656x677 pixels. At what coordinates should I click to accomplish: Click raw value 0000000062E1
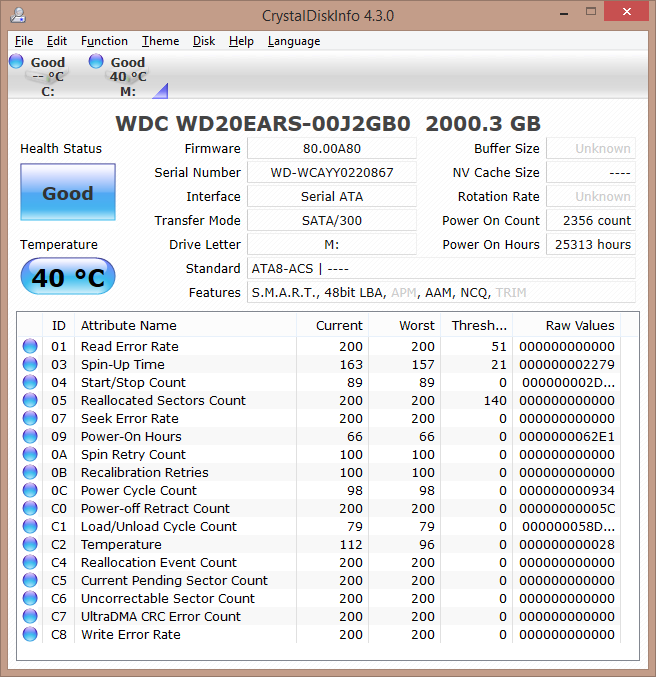tap(567, 437)
